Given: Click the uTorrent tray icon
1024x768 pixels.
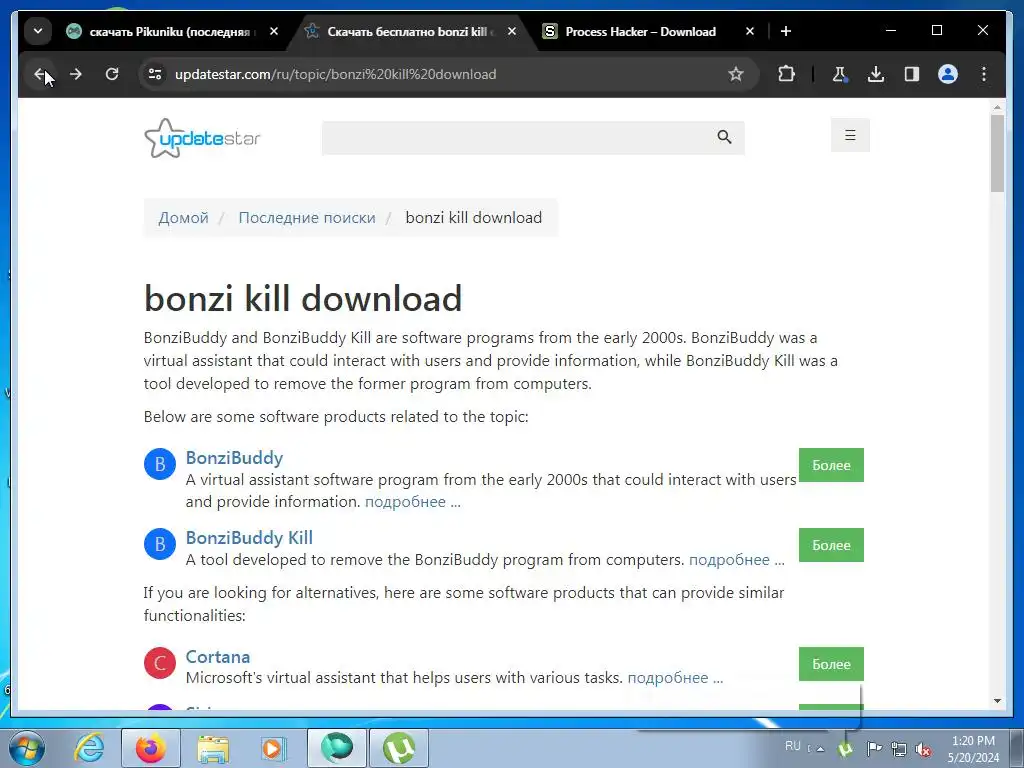Looking at the screenshot, I should click(845, 749).
